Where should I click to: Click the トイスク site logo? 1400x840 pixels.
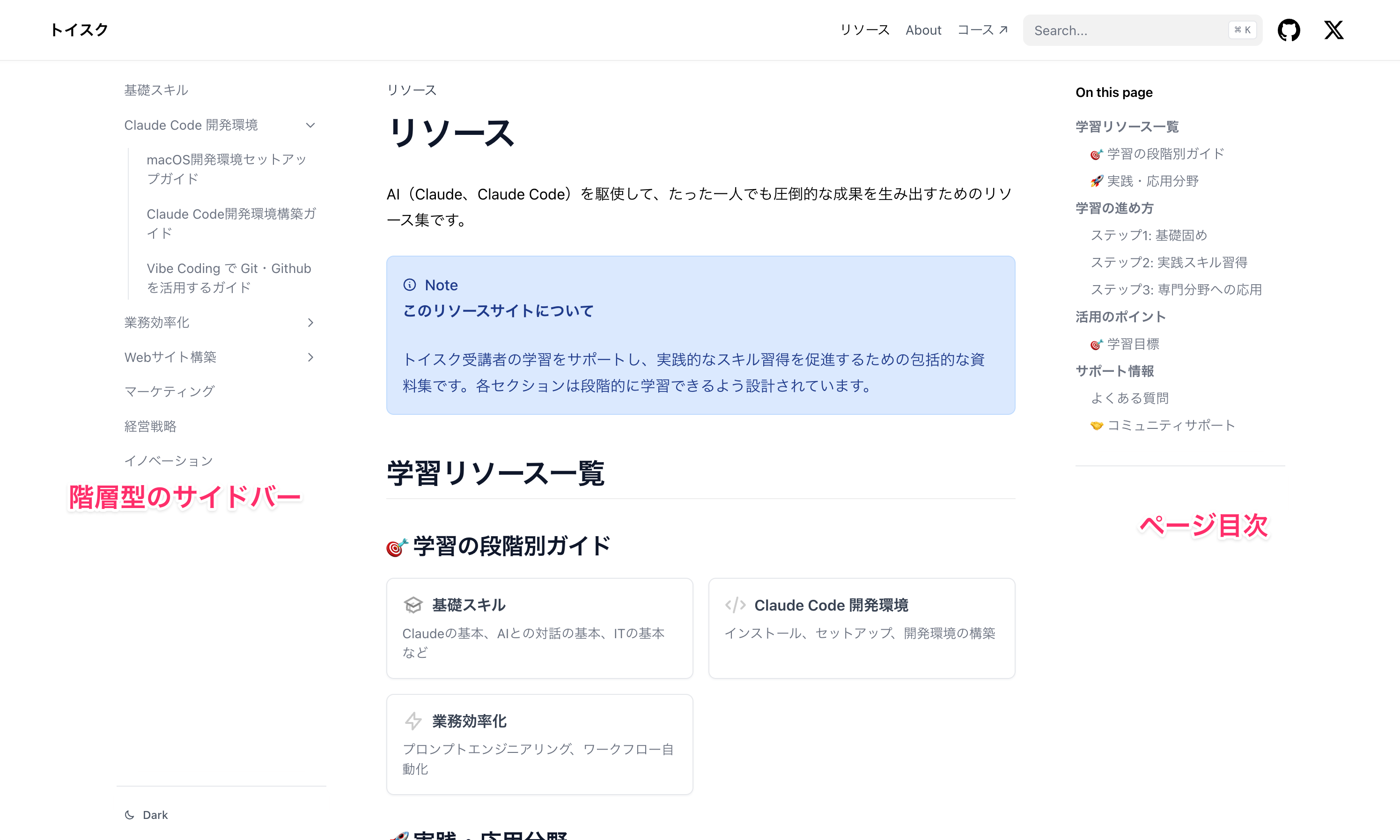point(79,30)
